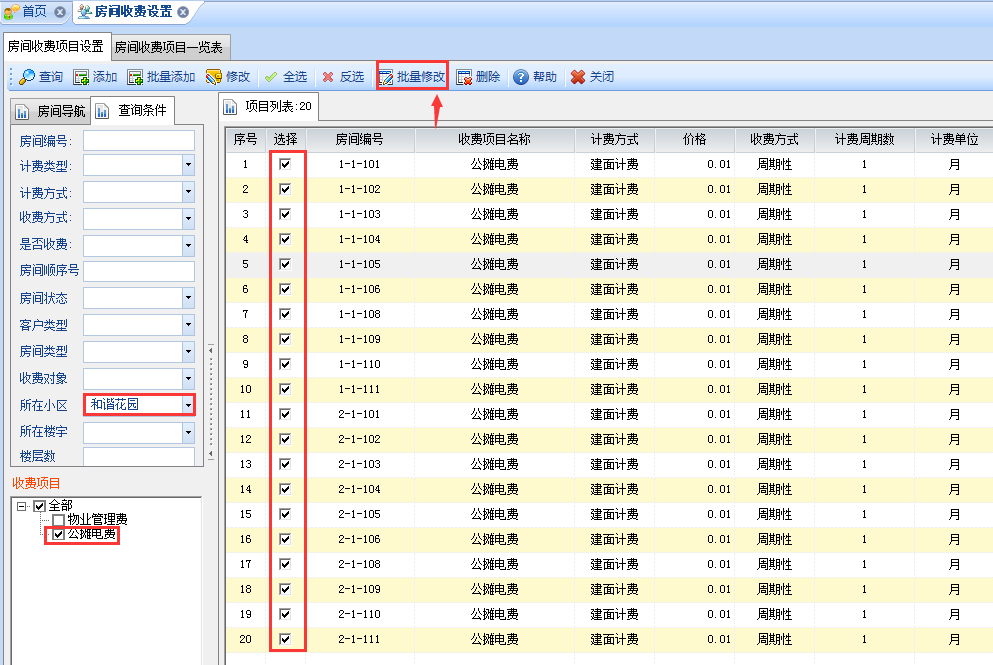993x665 pixels.
Task: Uncheck the checkbox for room 2-1-105
Action: (x=285, y=514)
